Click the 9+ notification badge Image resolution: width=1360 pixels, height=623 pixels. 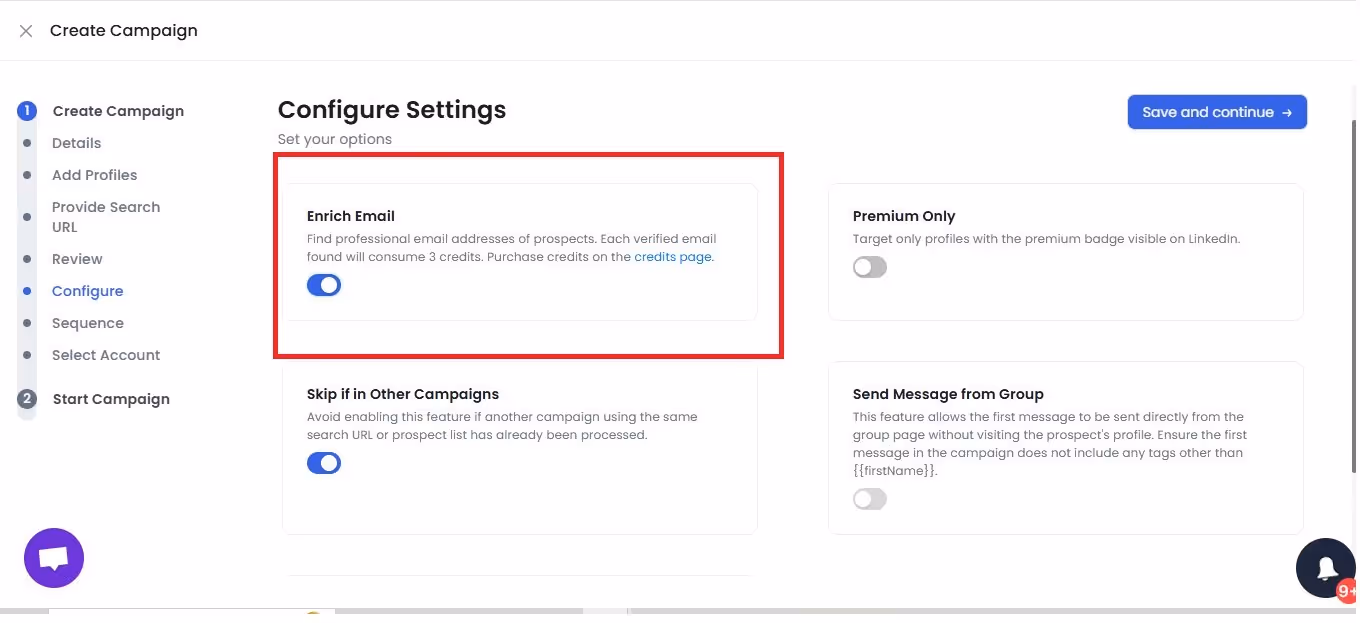1346,590
